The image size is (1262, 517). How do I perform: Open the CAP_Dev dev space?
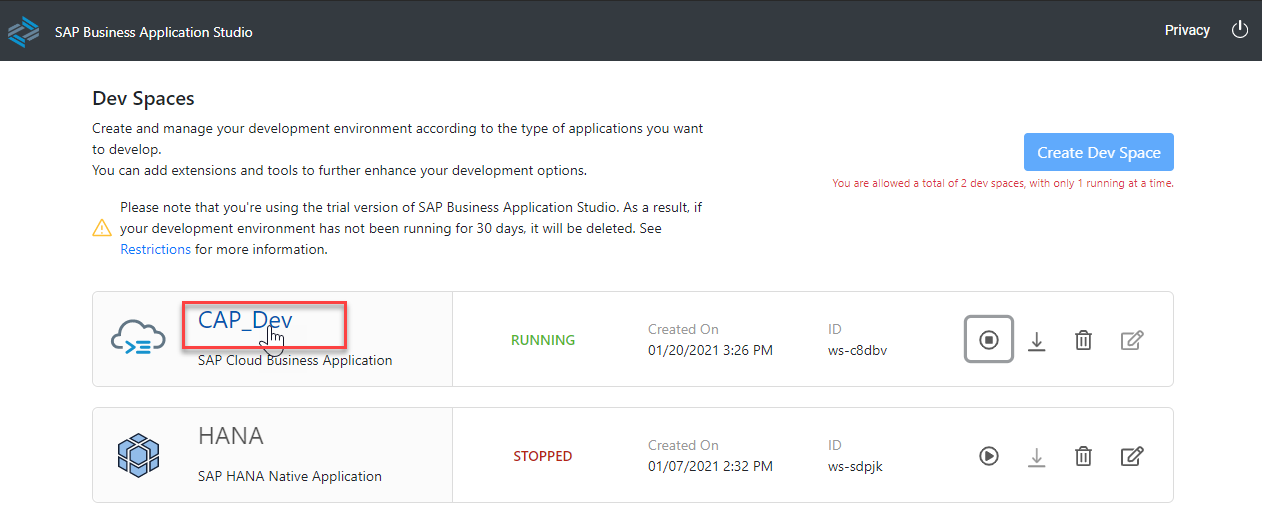coord(245,320)
